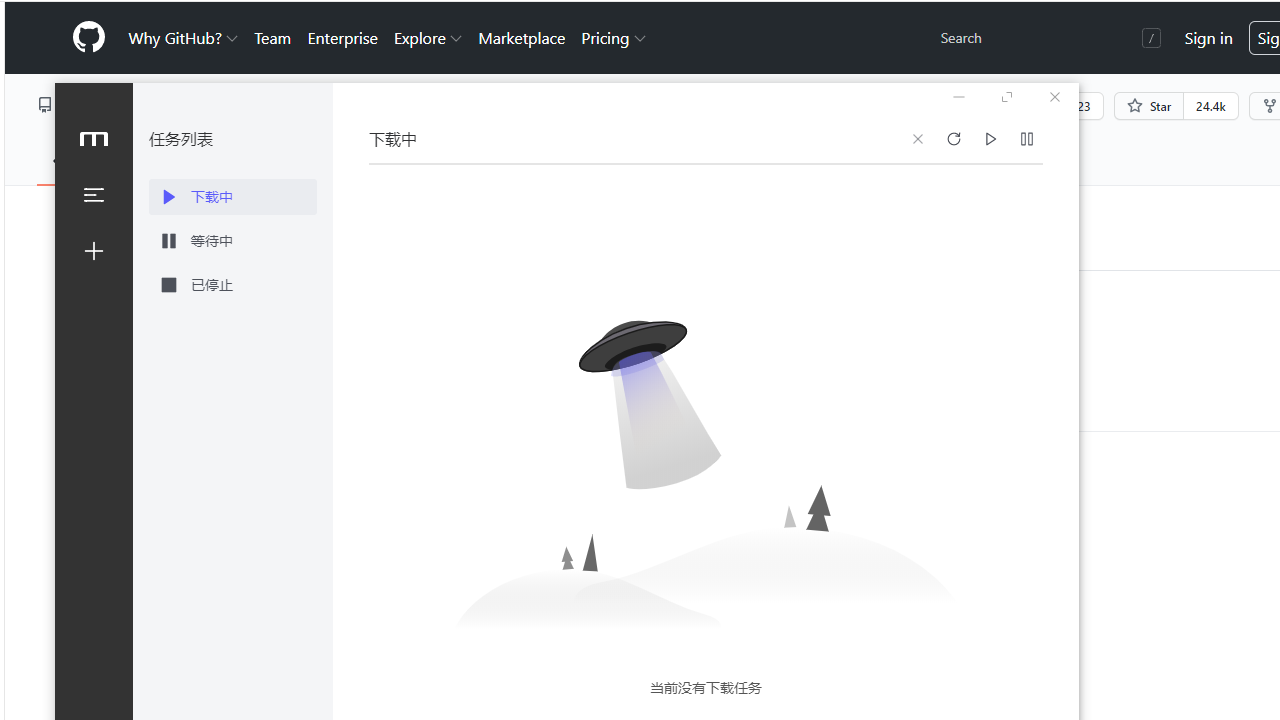Click the GitHub octocat logo
1280x720 pixels.
click(x=88, y=37)
